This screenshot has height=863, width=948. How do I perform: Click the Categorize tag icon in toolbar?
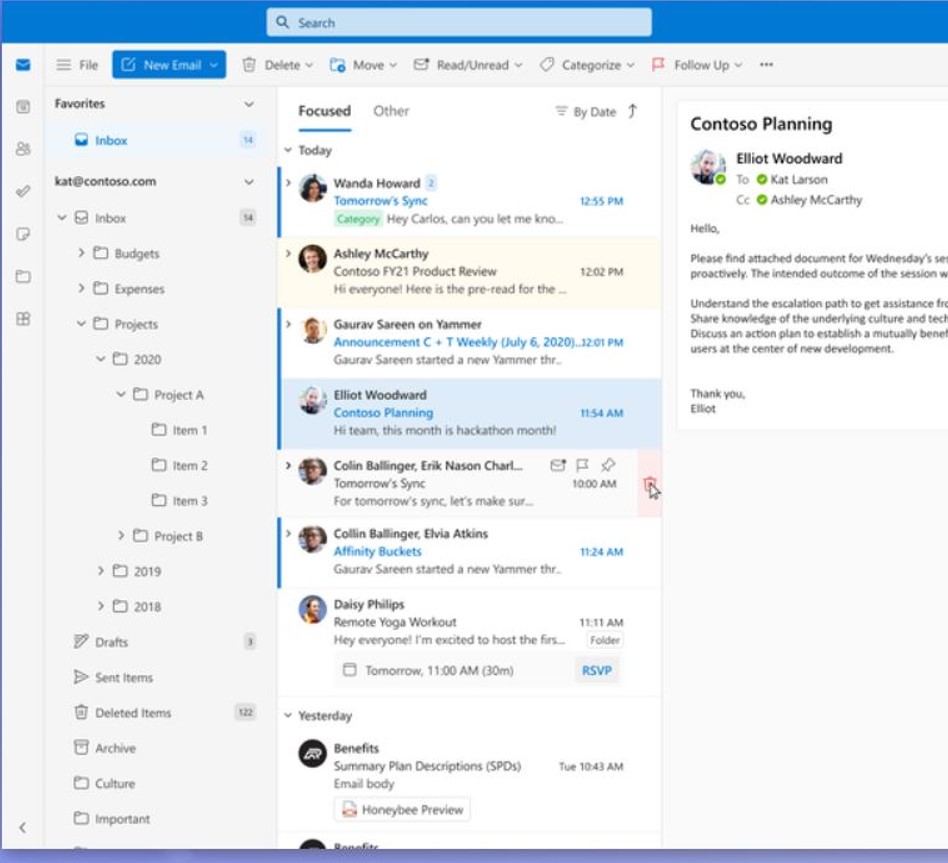point(547,65)
